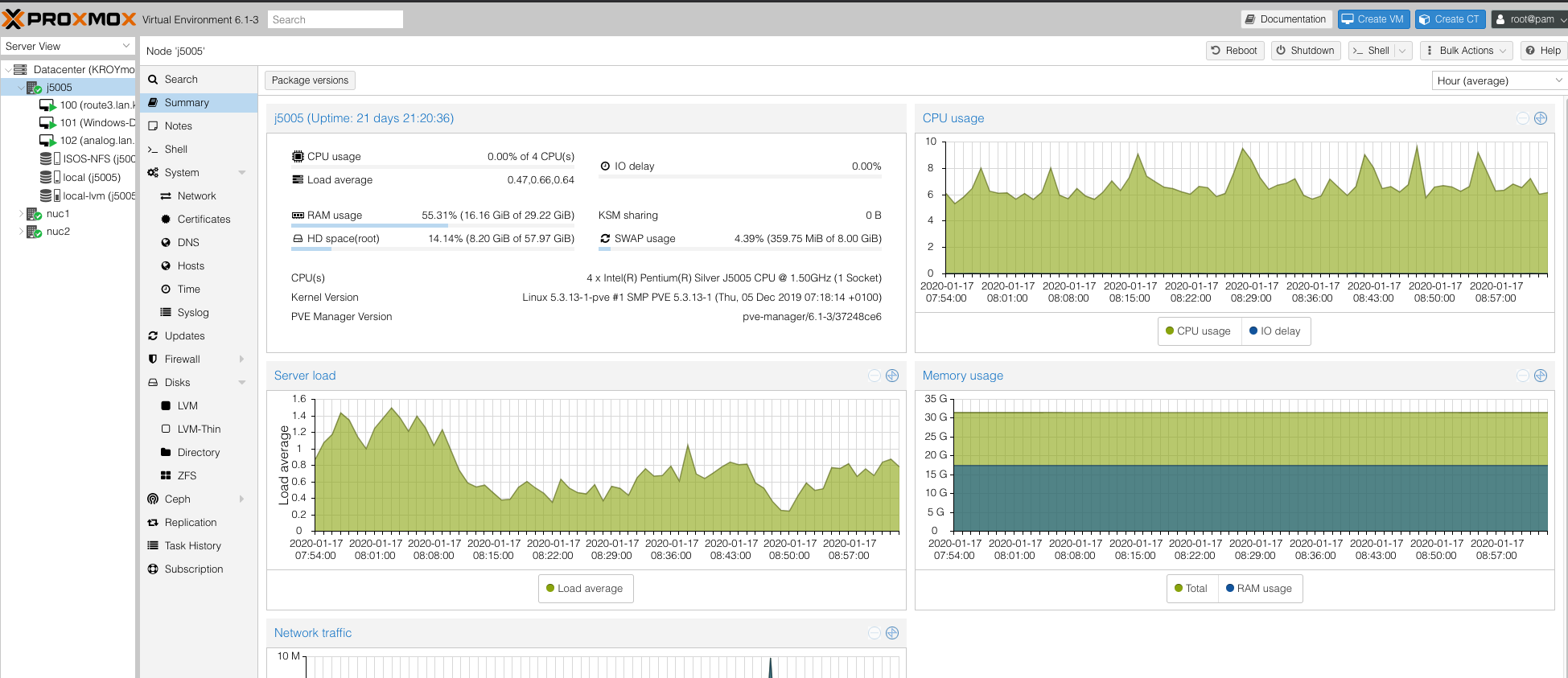The width and height of the screenshot is (1568, 678).
Task: Zoom in CPU usage chart plus icon
Action: (x=1541, y=118)
